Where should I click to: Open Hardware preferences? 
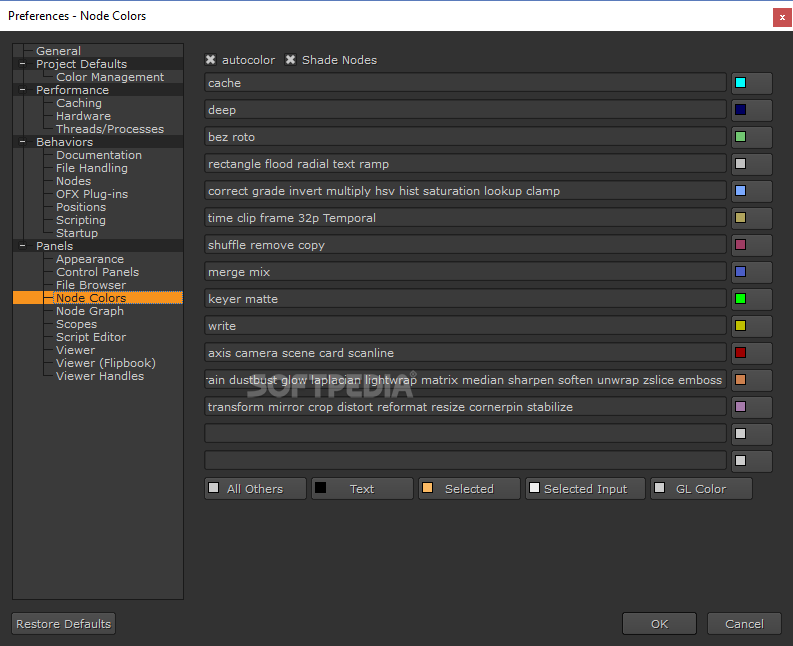83,116
